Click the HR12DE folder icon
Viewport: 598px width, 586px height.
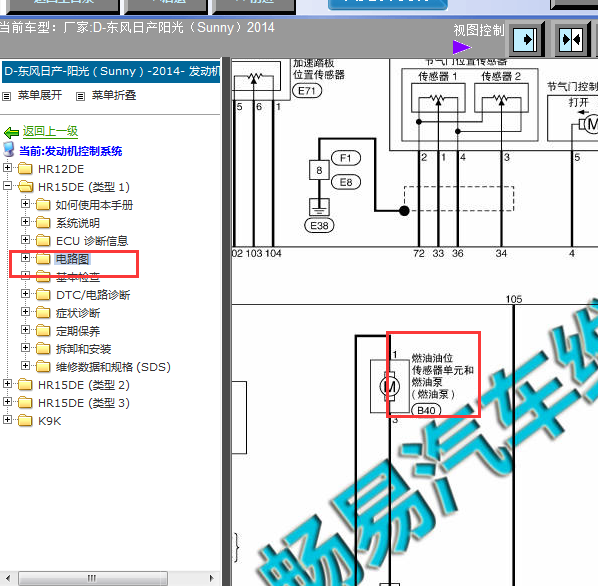(25, 168)
